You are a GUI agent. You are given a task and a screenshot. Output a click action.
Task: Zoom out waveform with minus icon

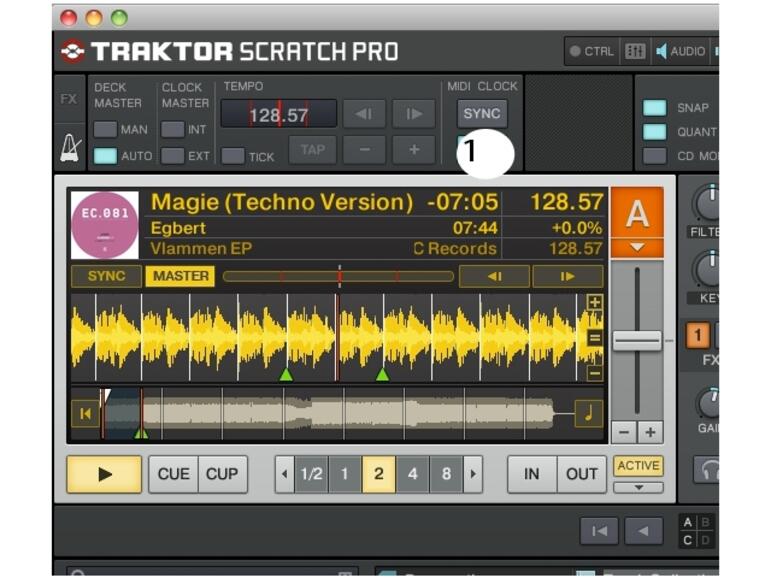(594, 373)
